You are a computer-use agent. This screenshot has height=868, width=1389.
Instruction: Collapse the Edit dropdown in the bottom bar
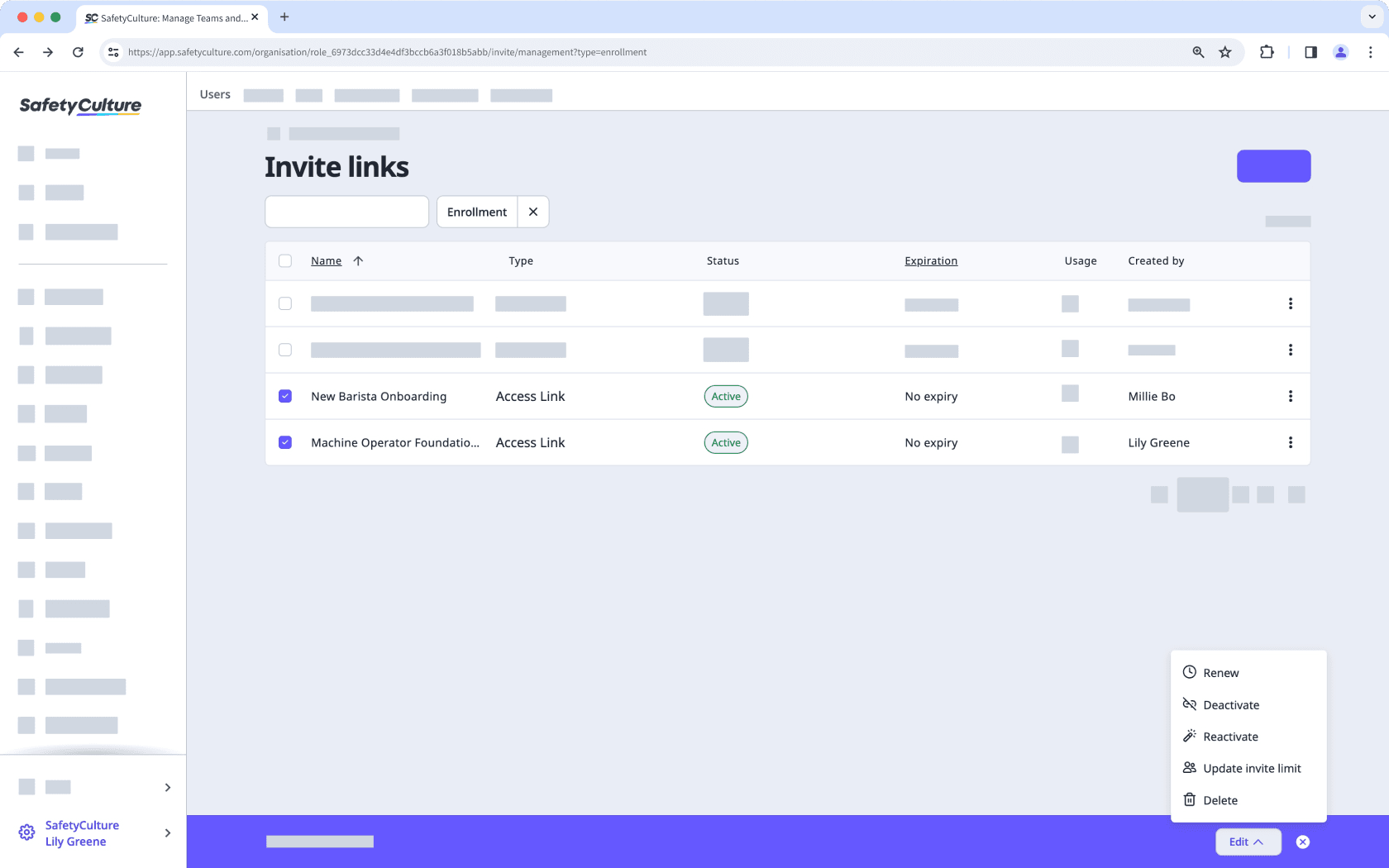(x=1248, y=842)
